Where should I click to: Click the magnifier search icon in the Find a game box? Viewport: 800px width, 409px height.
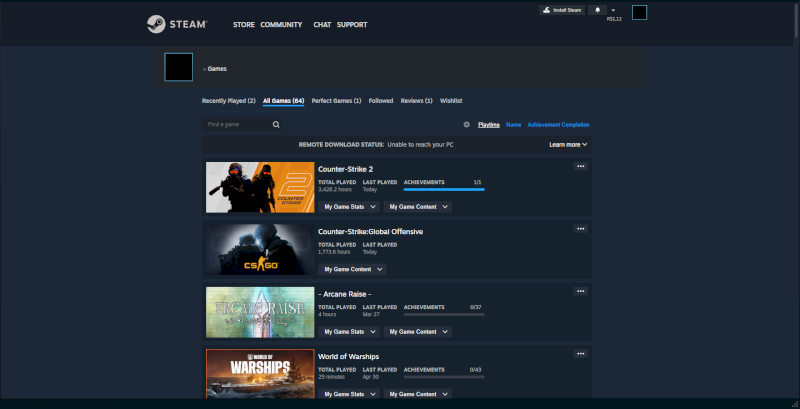[x=276, y=124]
